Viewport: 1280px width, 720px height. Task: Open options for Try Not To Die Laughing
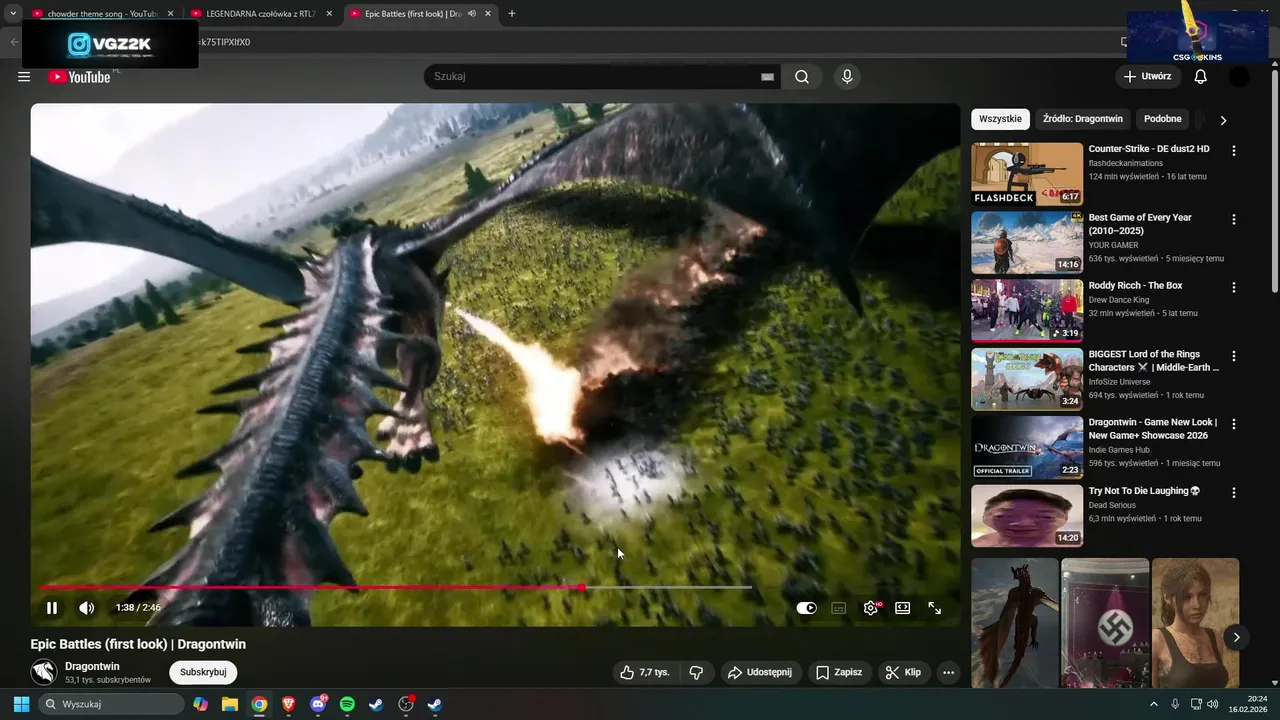click(x=1234, y=493)
